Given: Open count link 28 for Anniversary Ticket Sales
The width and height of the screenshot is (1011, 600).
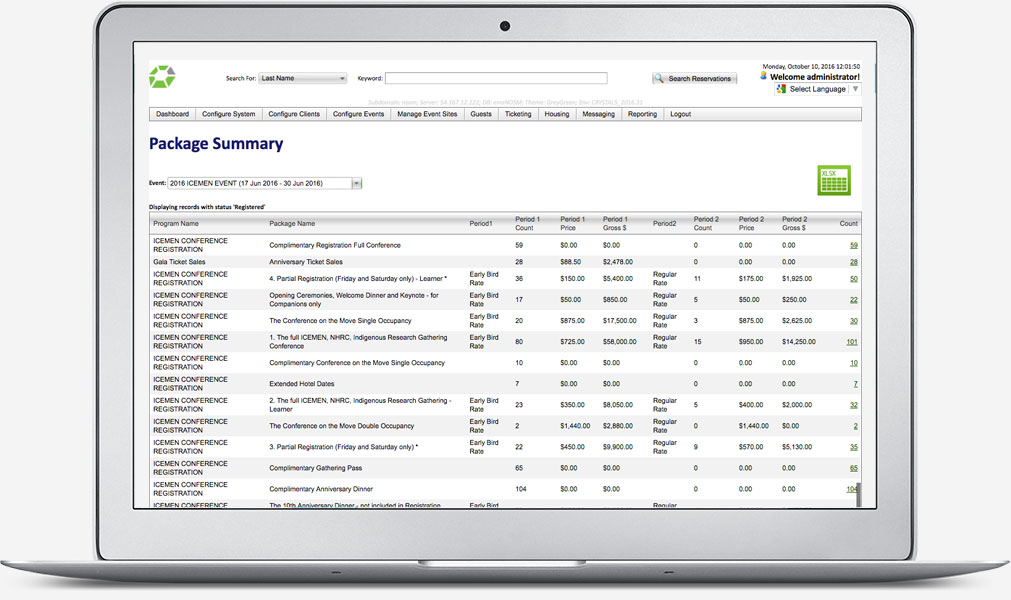Looking at the screenshot, I should tap(854, 262).
